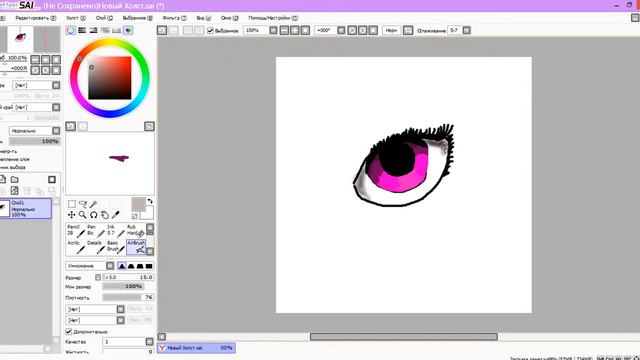Activate the move tool
The height and width of the screenshot is (360, 640).
point(71,215)
